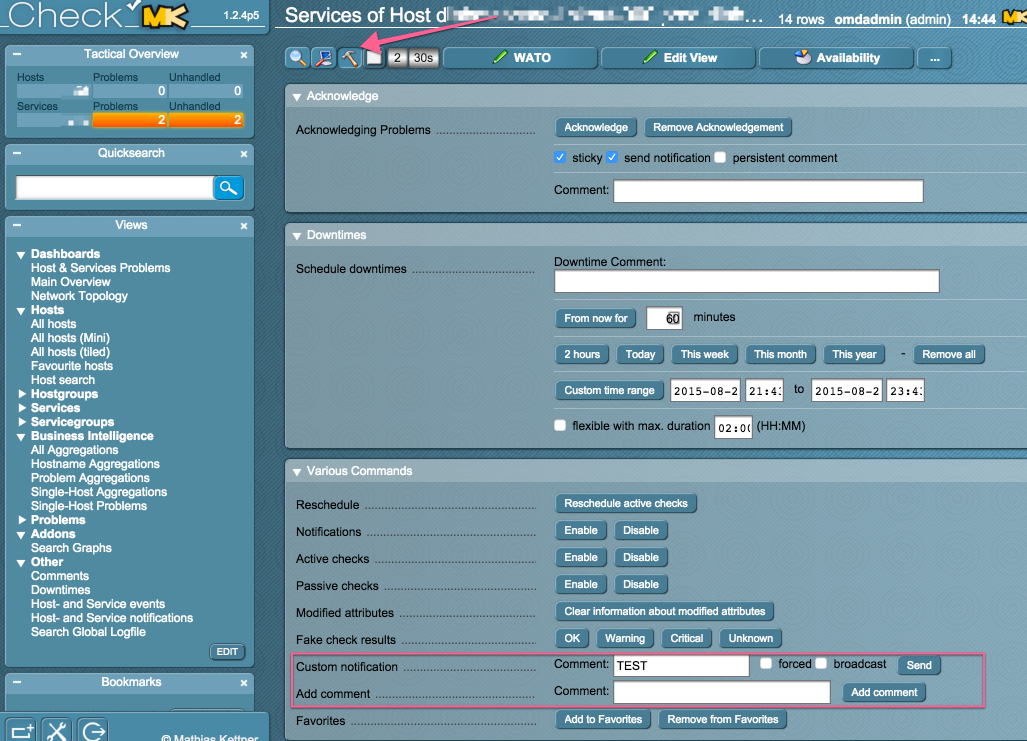Schedule downtime with '2 hours' button
Viewport: 1027px width, 741px height.
(582, 354)
